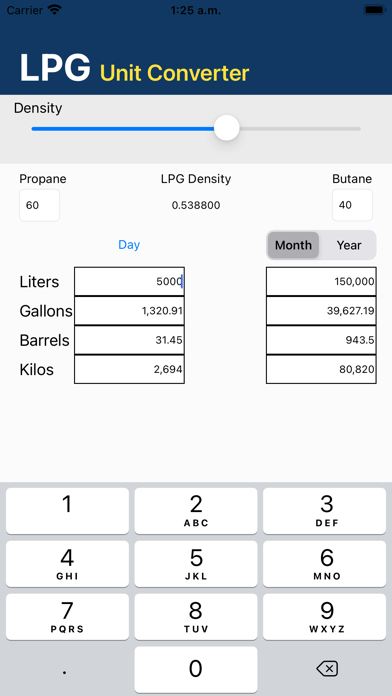Click the large LPG title

[55, 67]
